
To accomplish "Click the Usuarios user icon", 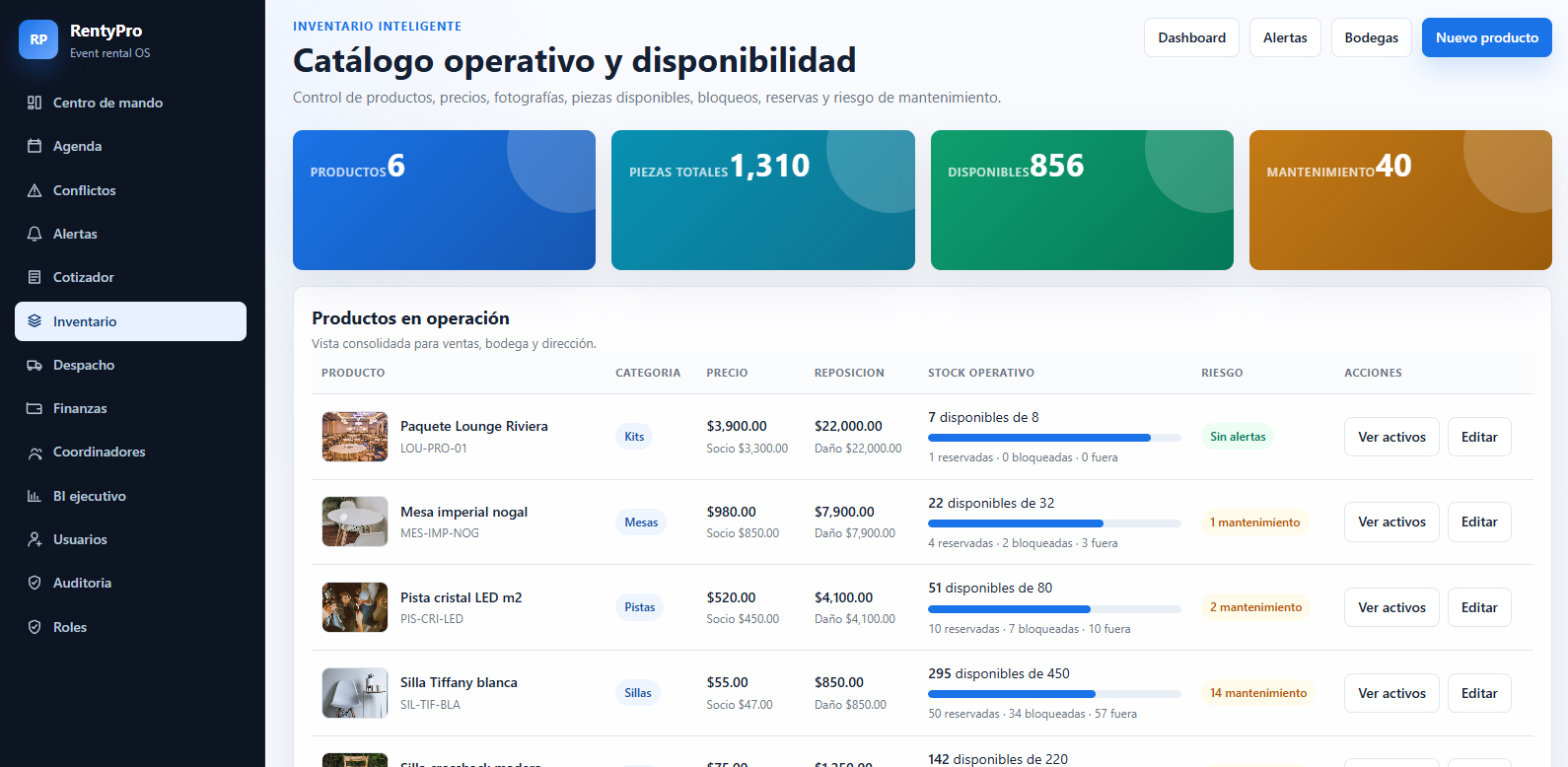I will [x=35, y=539].
